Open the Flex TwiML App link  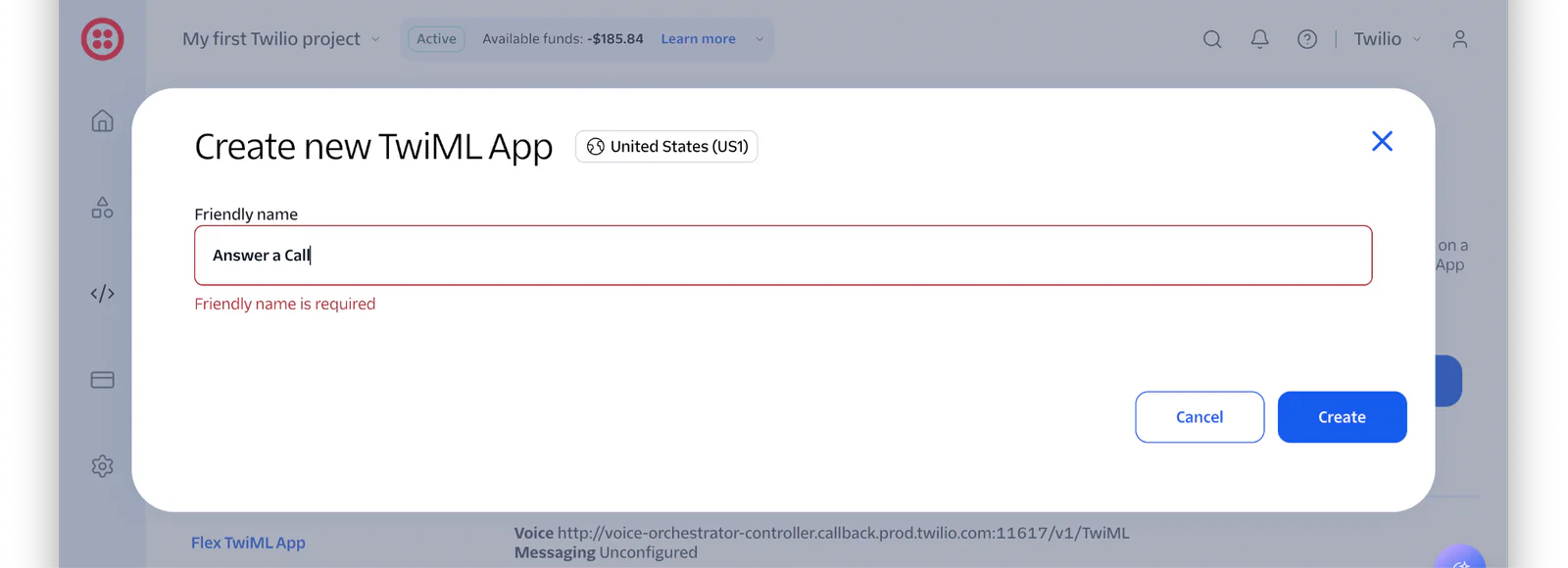tap(248, 543)
